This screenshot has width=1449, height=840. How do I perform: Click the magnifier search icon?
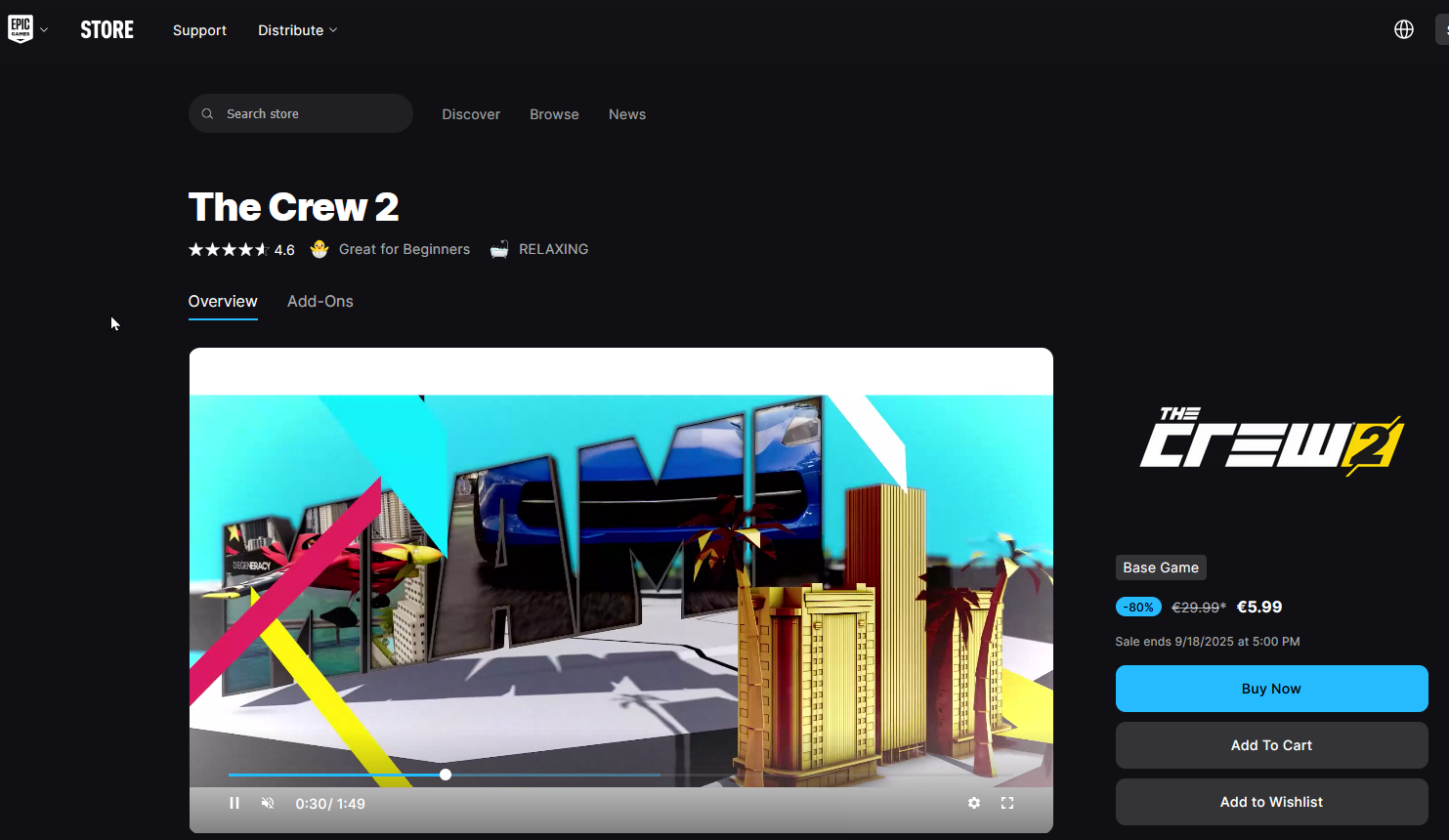pyautogui.click(x=207, y=114)
